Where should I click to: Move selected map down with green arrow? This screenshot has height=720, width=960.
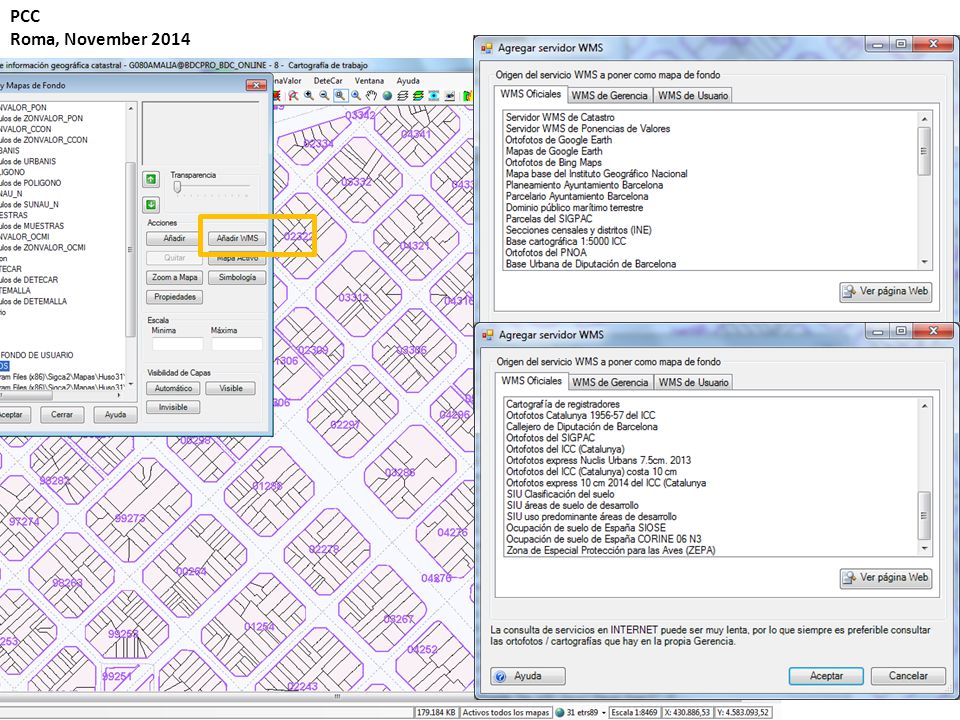click(x=151, y=204)
